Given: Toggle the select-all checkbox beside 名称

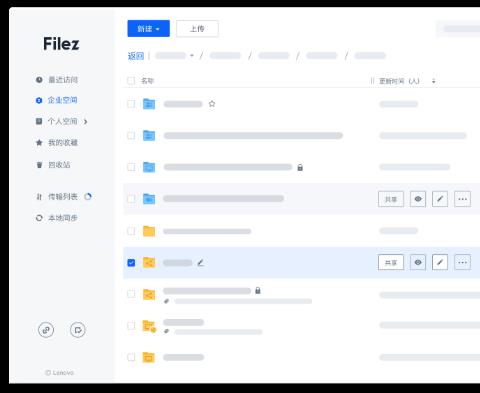Looking at the screenshot, I should point(131,81).
